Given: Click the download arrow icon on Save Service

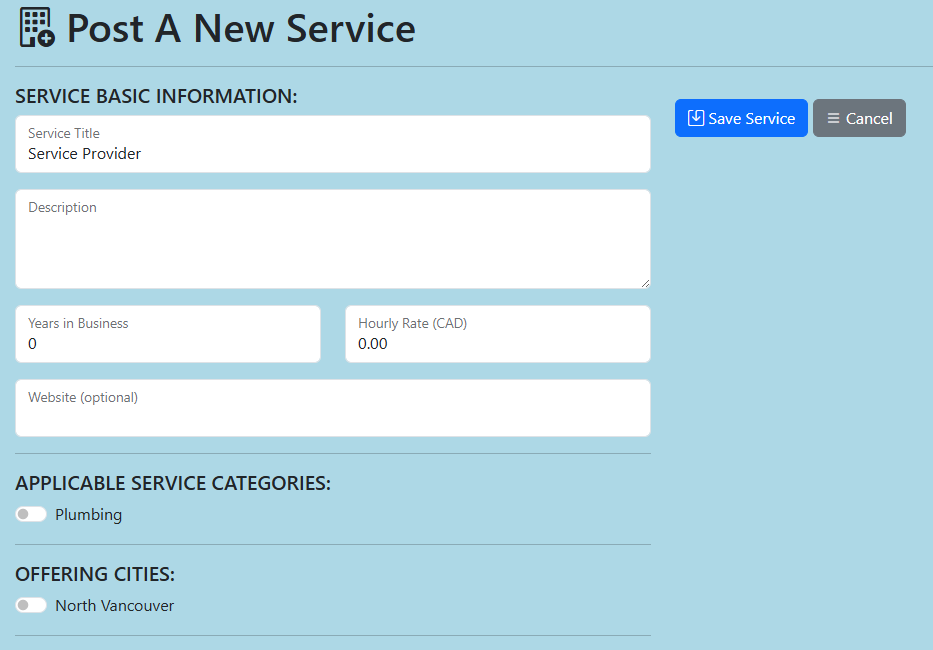Looking at the screenshot, I should [x=696, y=118].
